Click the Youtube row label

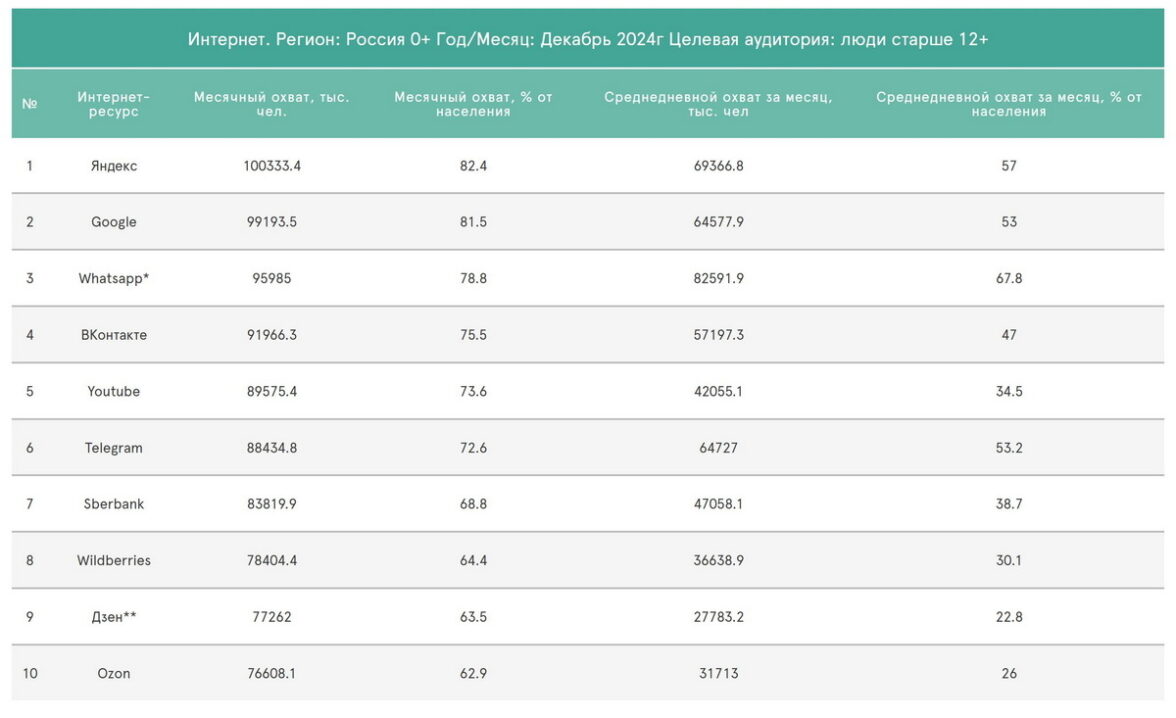tap(114, 391)
